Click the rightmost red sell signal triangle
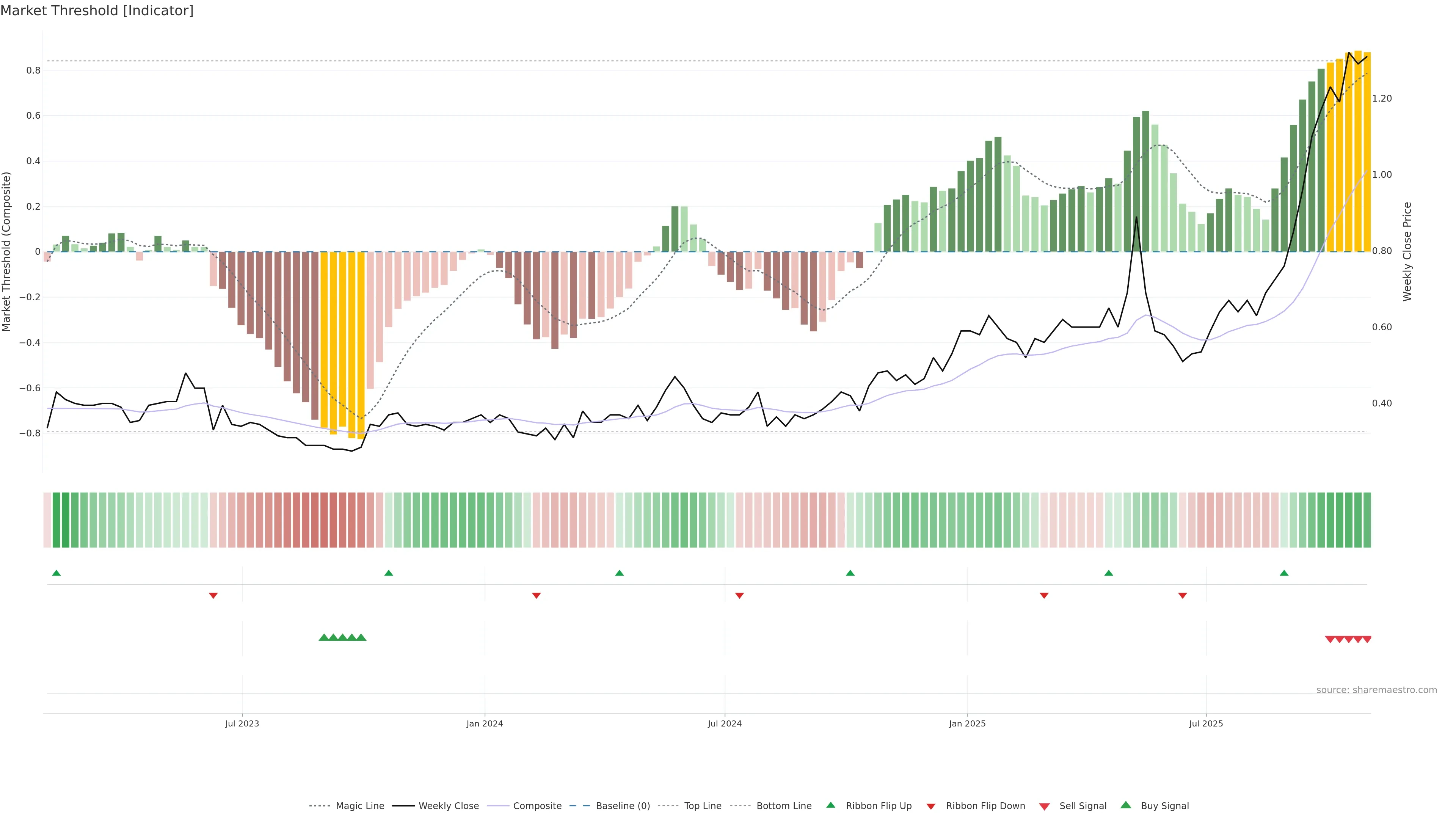The height and width of the screenshot is (819, 1456). (x=1367, y=639)
